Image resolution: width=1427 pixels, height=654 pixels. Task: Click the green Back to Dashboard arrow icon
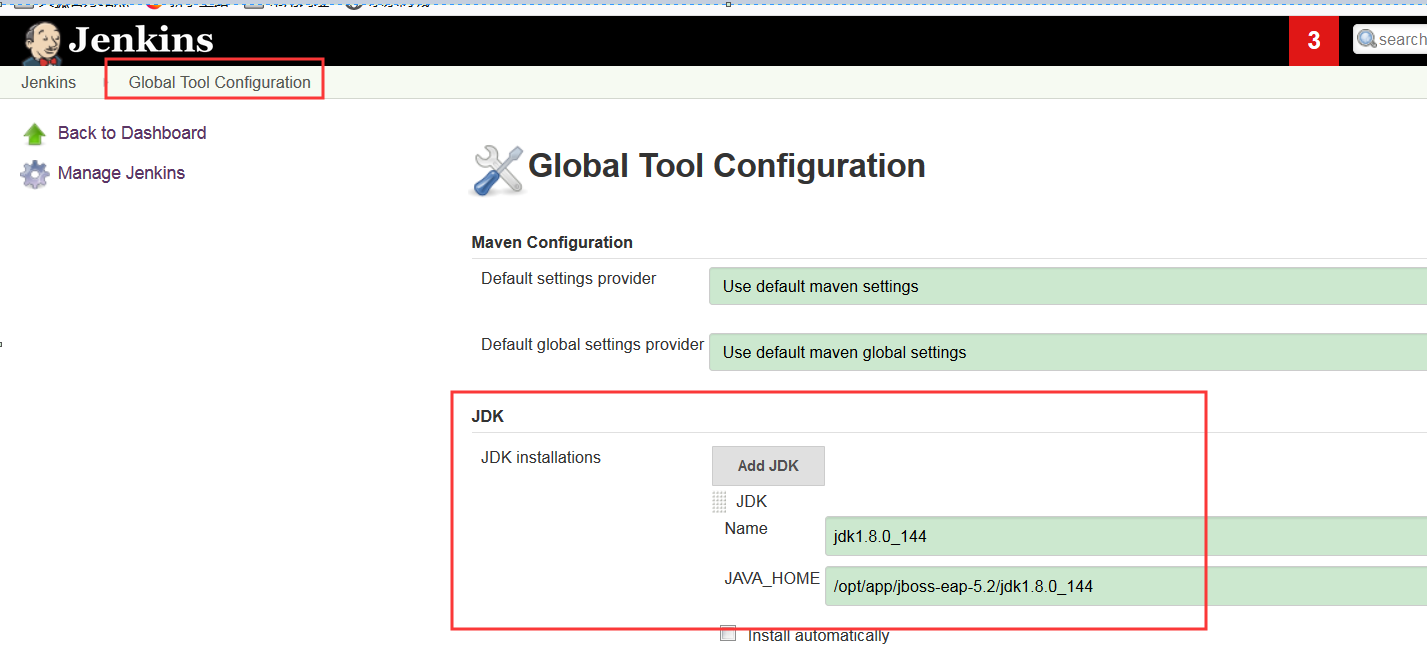[35, 134]
